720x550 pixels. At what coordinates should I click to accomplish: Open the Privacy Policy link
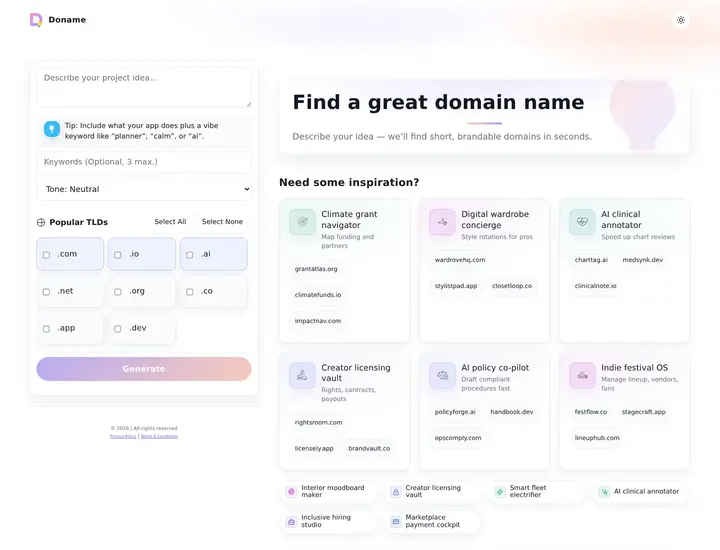pos(123,436)
